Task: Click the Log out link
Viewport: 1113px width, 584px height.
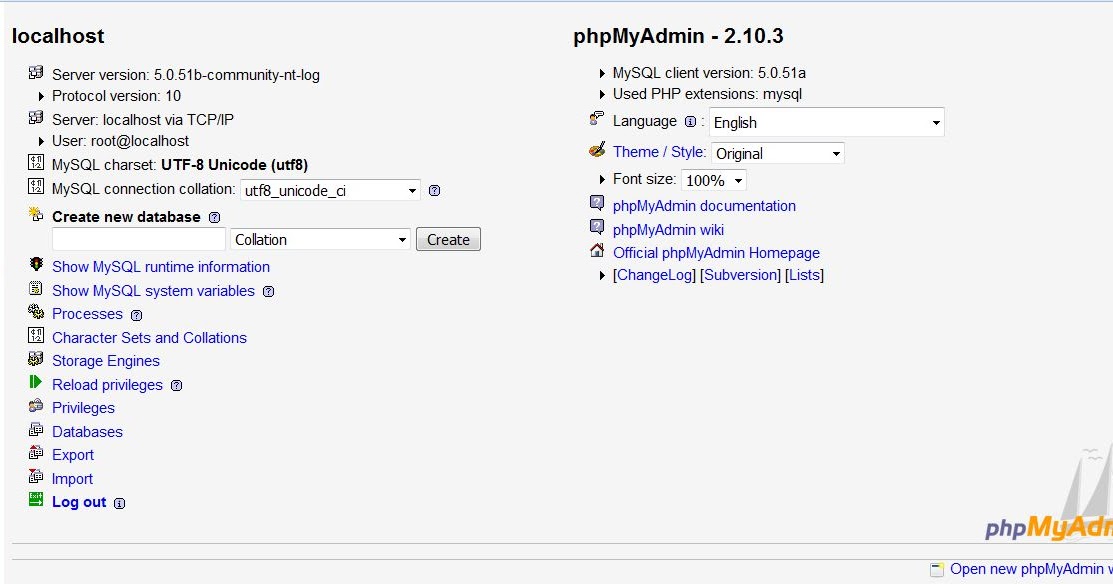Action: pos(79,502)
